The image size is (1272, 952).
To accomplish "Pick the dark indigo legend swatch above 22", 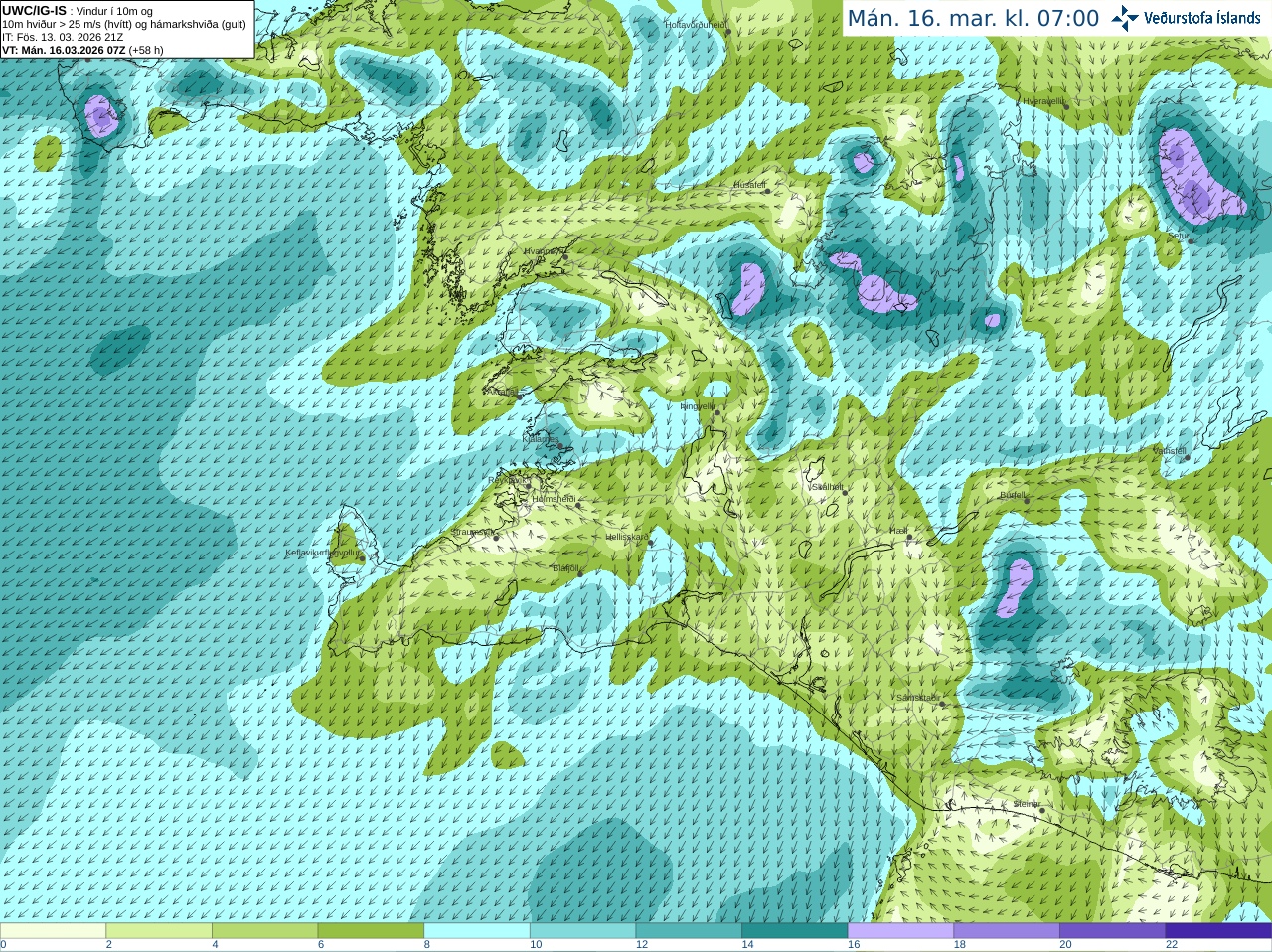I will (1218, 931).
